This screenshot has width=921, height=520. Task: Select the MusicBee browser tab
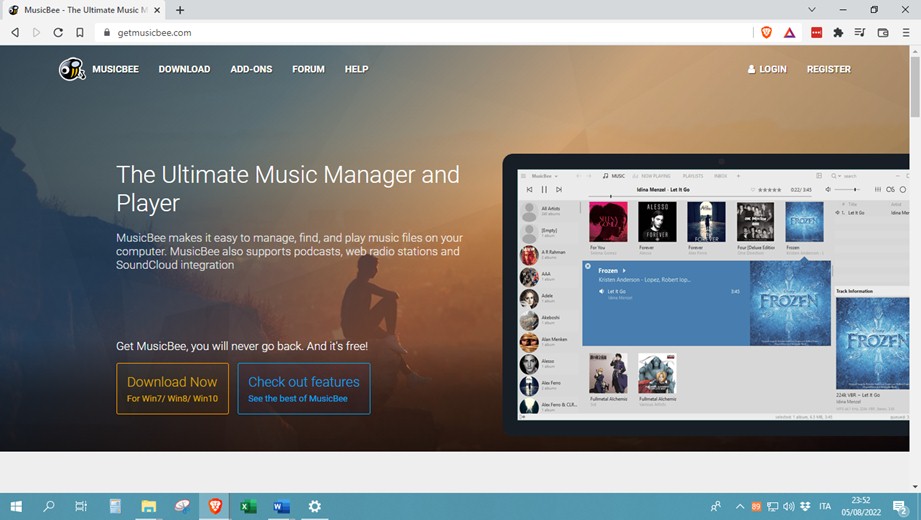(x=83, y=10)
